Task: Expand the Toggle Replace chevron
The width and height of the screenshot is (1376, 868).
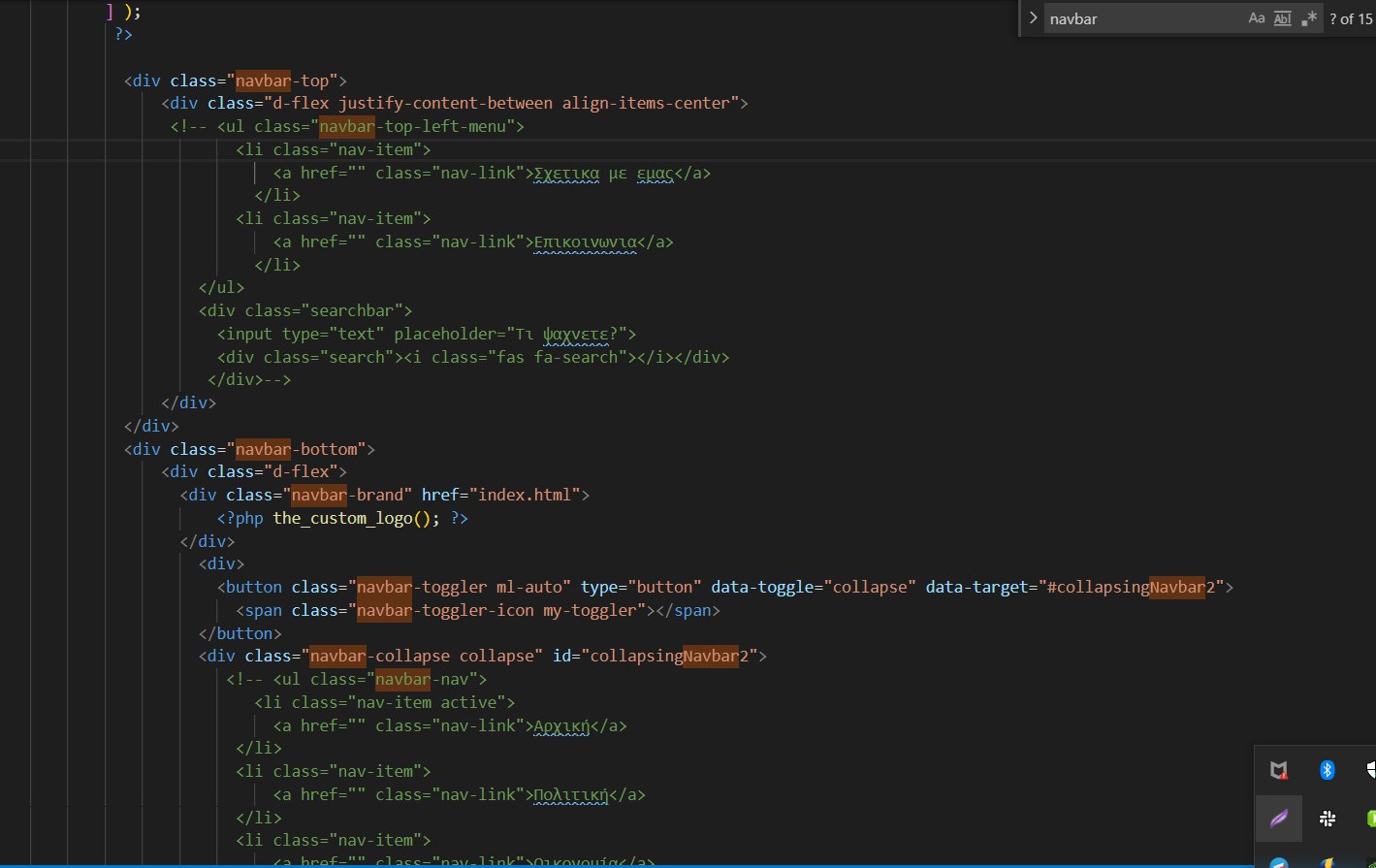Action: pos(1033,17)
